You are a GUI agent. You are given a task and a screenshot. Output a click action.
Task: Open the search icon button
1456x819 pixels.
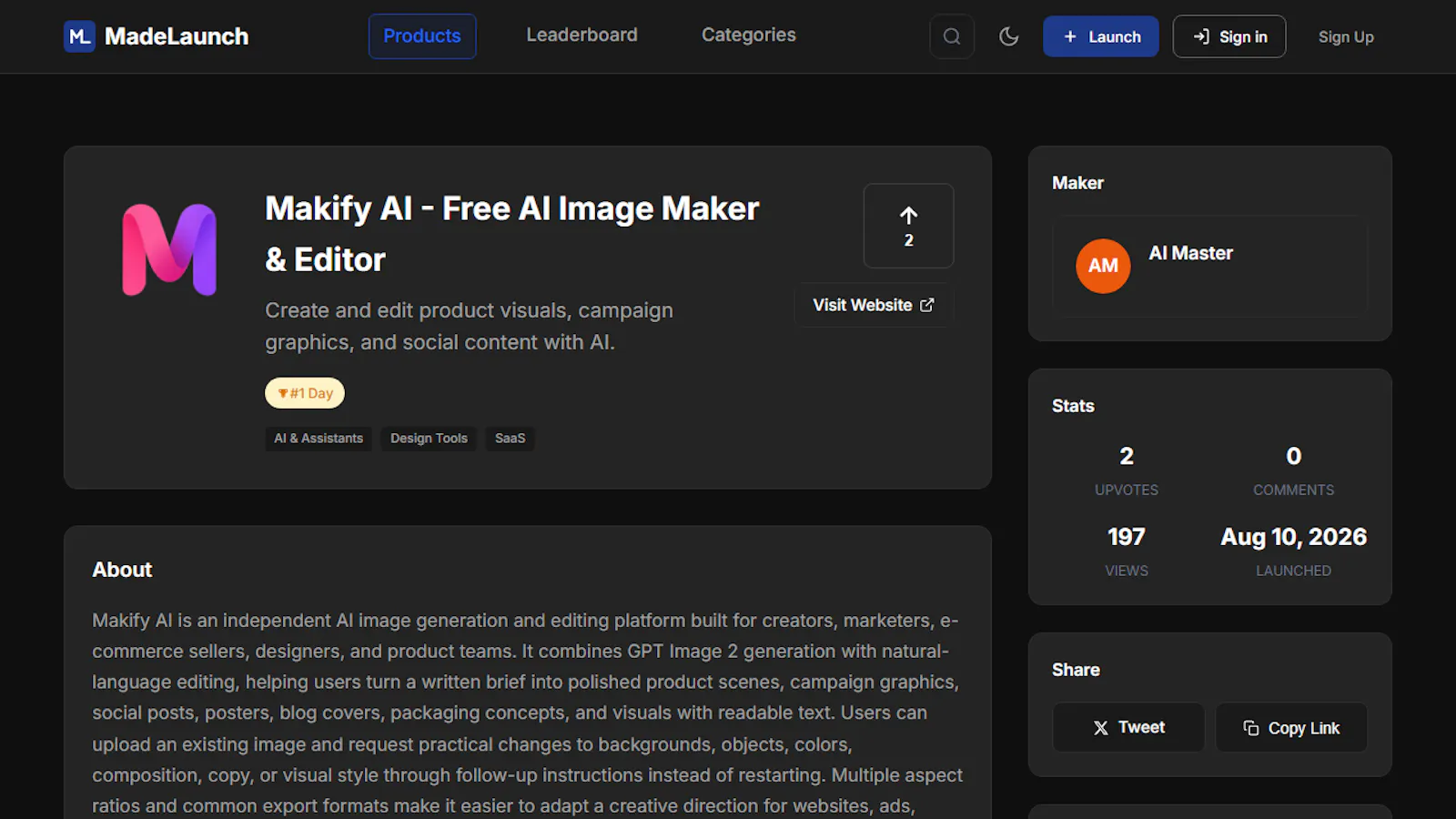952,36
